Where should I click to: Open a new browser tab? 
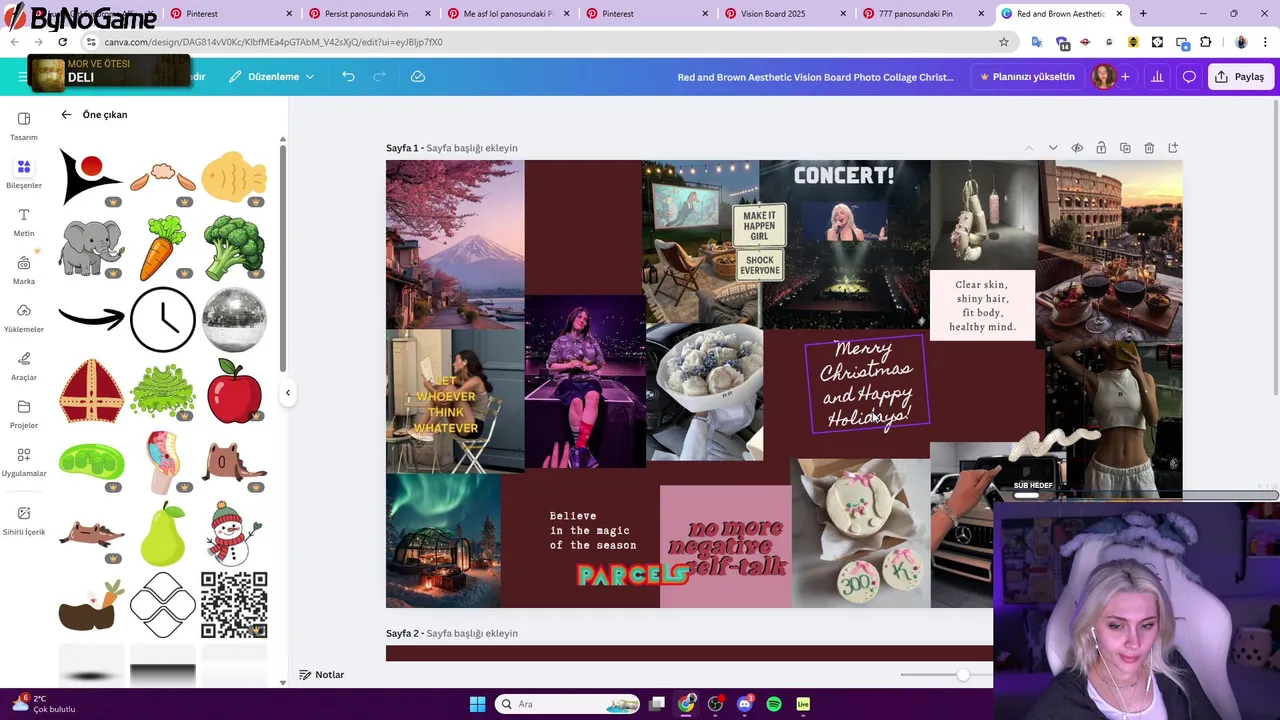pyautogui.click(x=1143, y=14)
